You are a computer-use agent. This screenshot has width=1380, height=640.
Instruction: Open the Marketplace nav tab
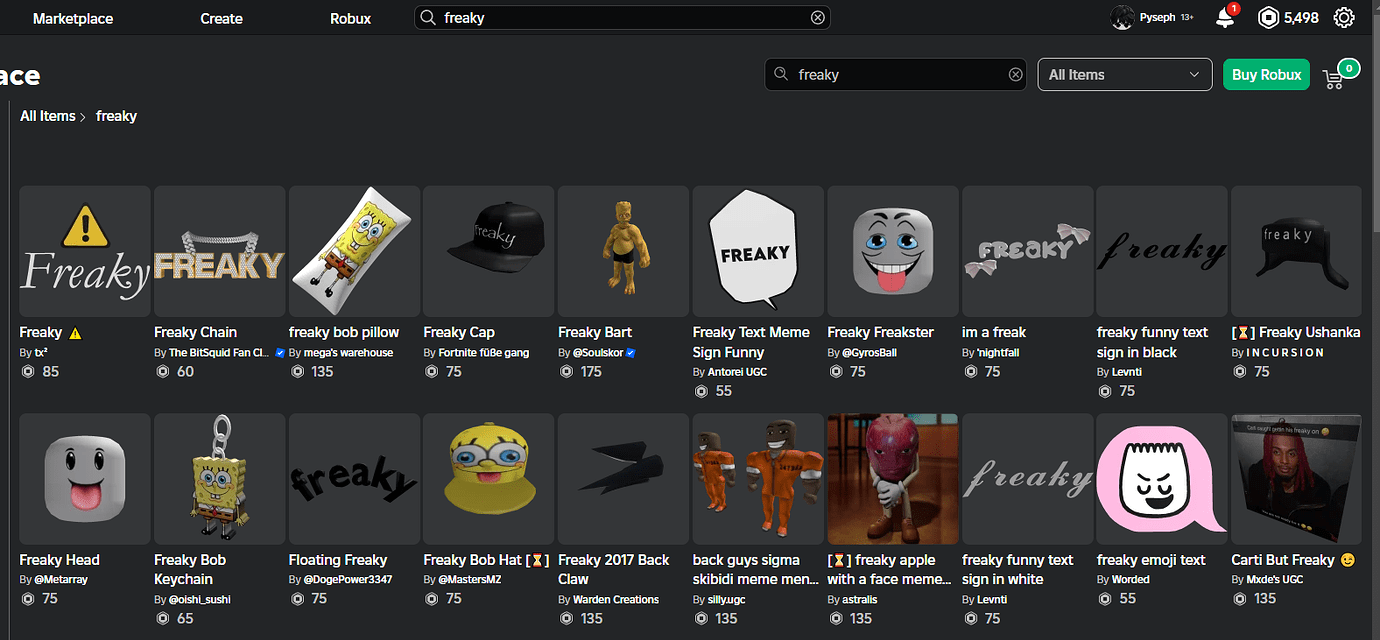point(73,18)
